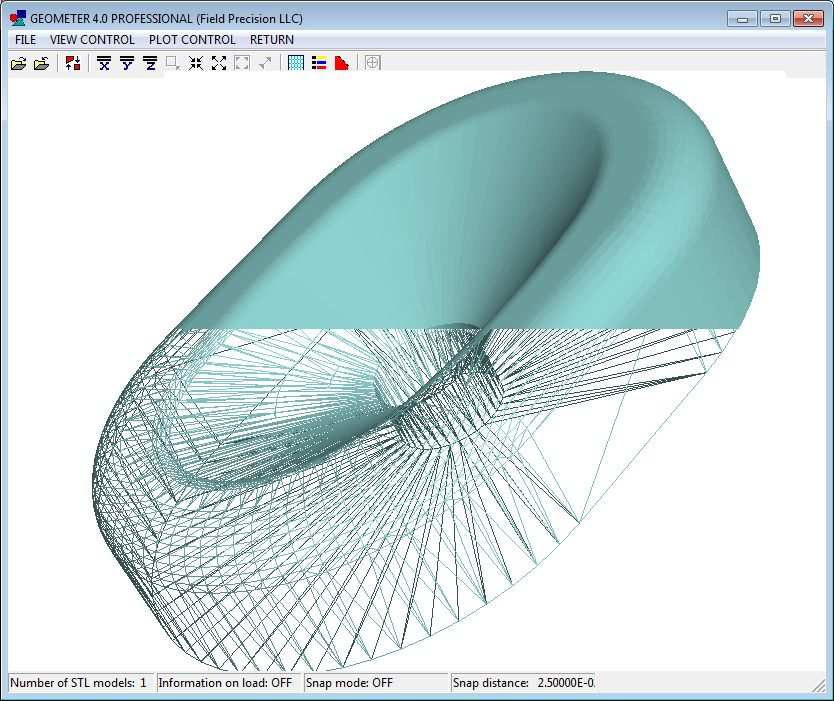Viewport: 834px width, 701px height.
Task: Click the inward-arrows zoom icon
Action: pos(196,64)
